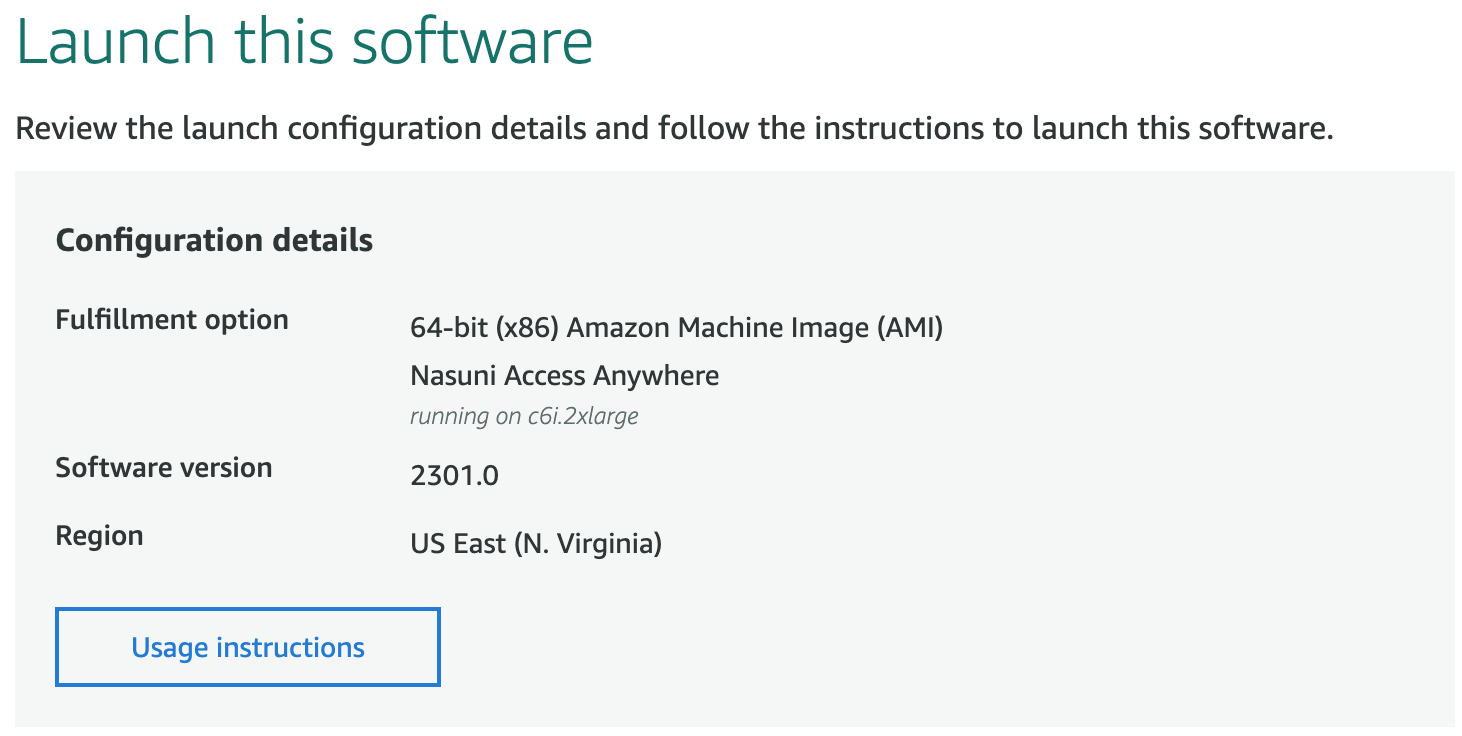Open the Usage instructions button
Screen dimensions: 1462x736
click(247, 647)
